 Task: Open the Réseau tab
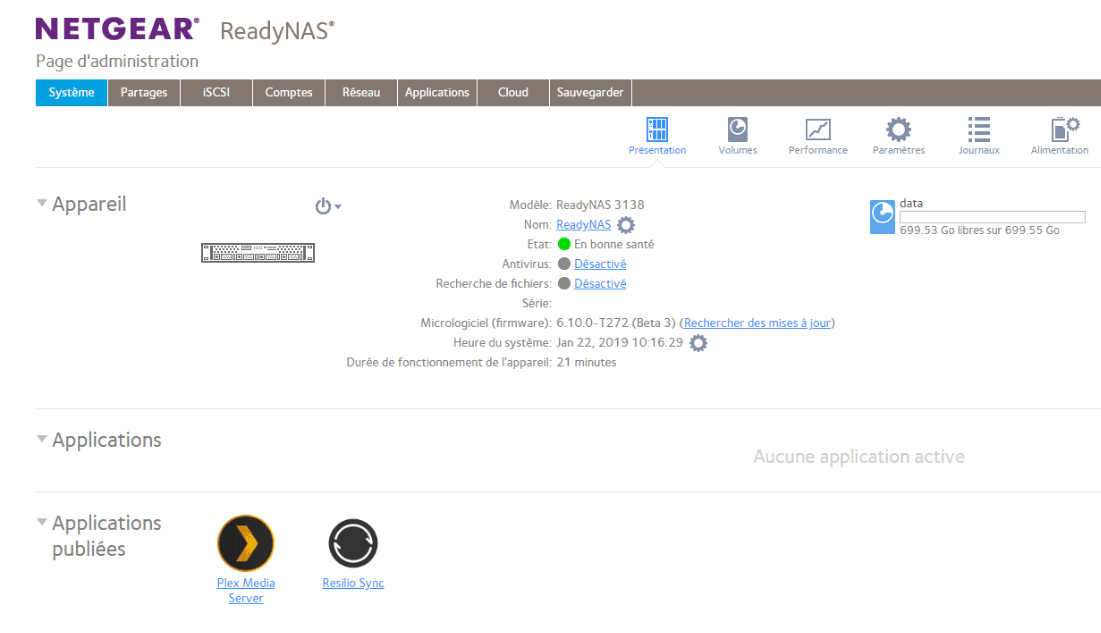361,93
